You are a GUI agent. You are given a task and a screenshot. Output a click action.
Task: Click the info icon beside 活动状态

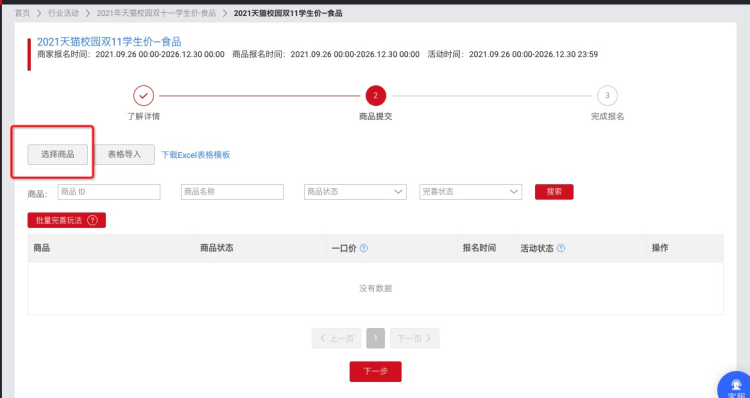(x=561, y=248)
